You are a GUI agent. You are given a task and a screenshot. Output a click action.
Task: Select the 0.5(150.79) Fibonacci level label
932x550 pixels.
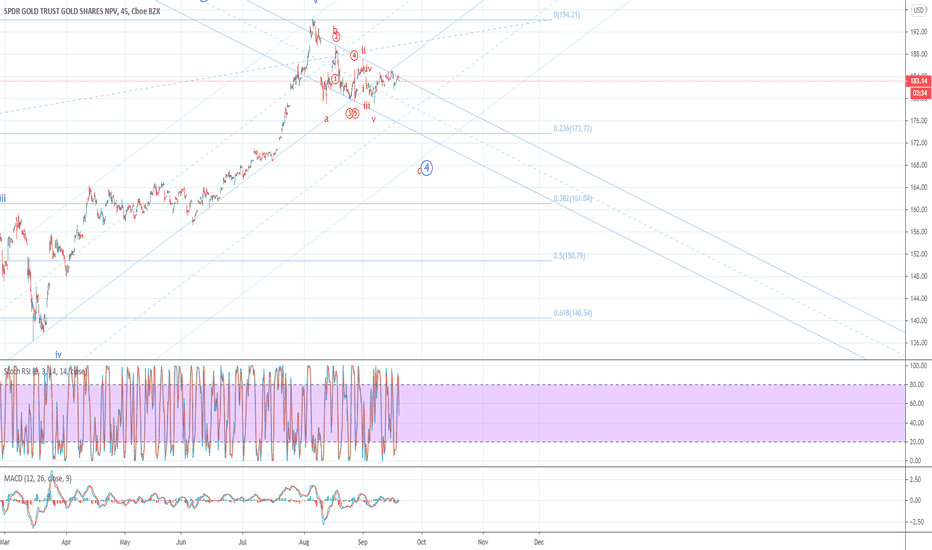[x=569, y=256]
